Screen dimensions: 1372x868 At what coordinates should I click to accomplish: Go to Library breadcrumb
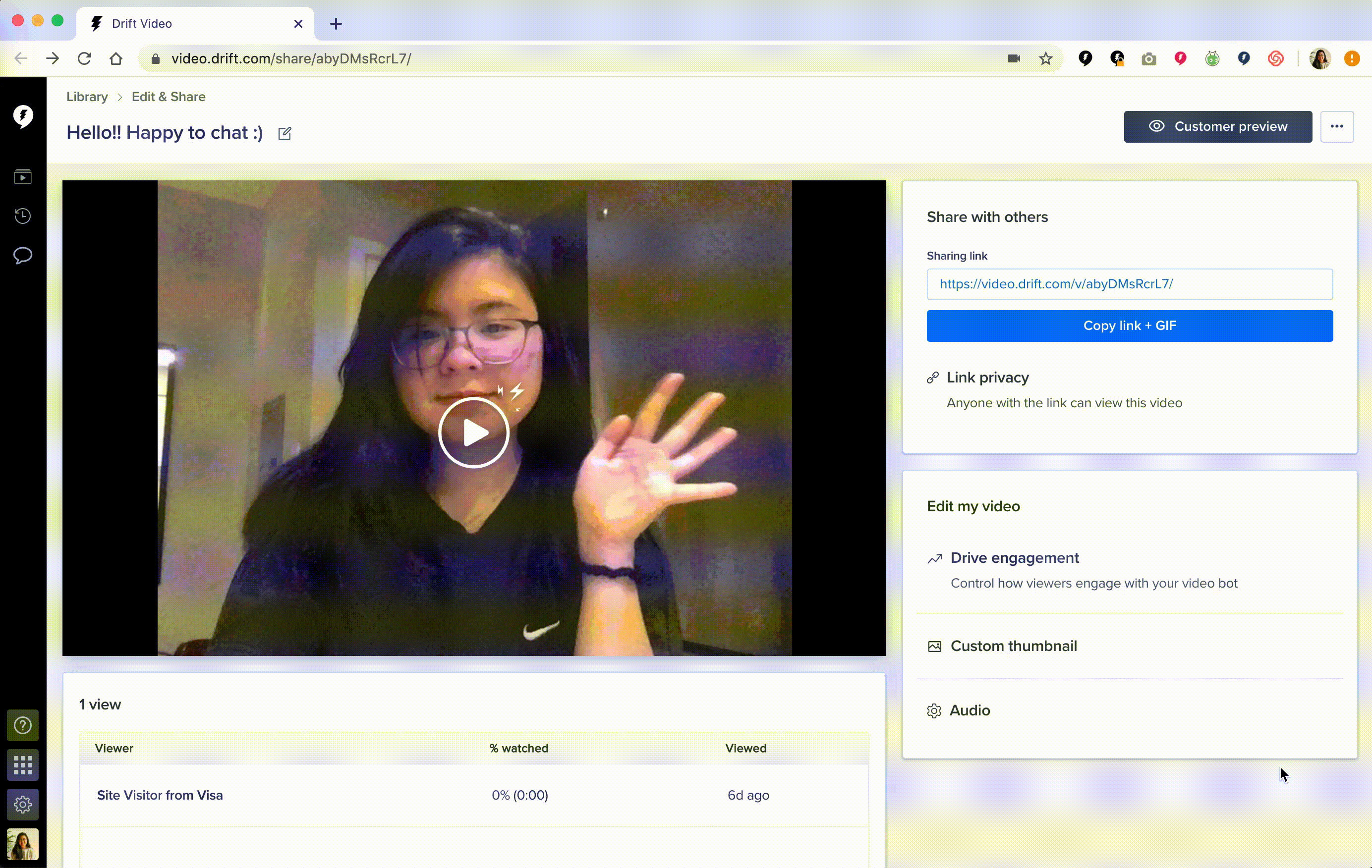[87, 97]
